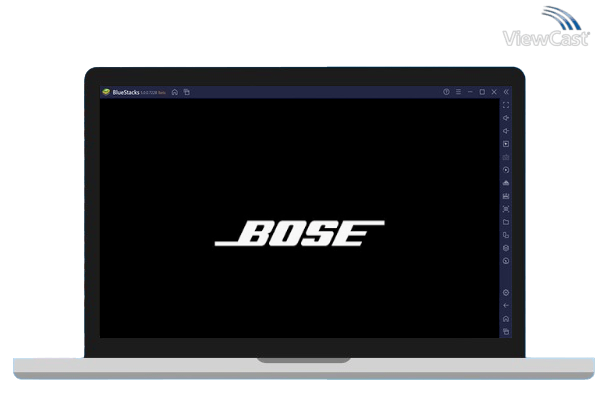Open the multi-instance recent apps icon in title bar
602x414 pixels.
[187, 92]
